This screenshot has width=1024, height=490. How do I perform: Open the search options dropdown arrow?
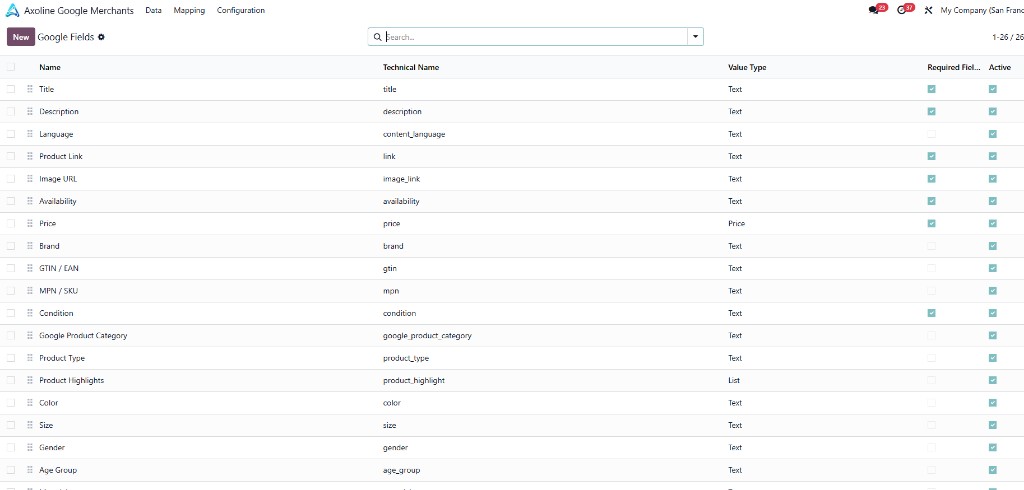tap(696, 37)
